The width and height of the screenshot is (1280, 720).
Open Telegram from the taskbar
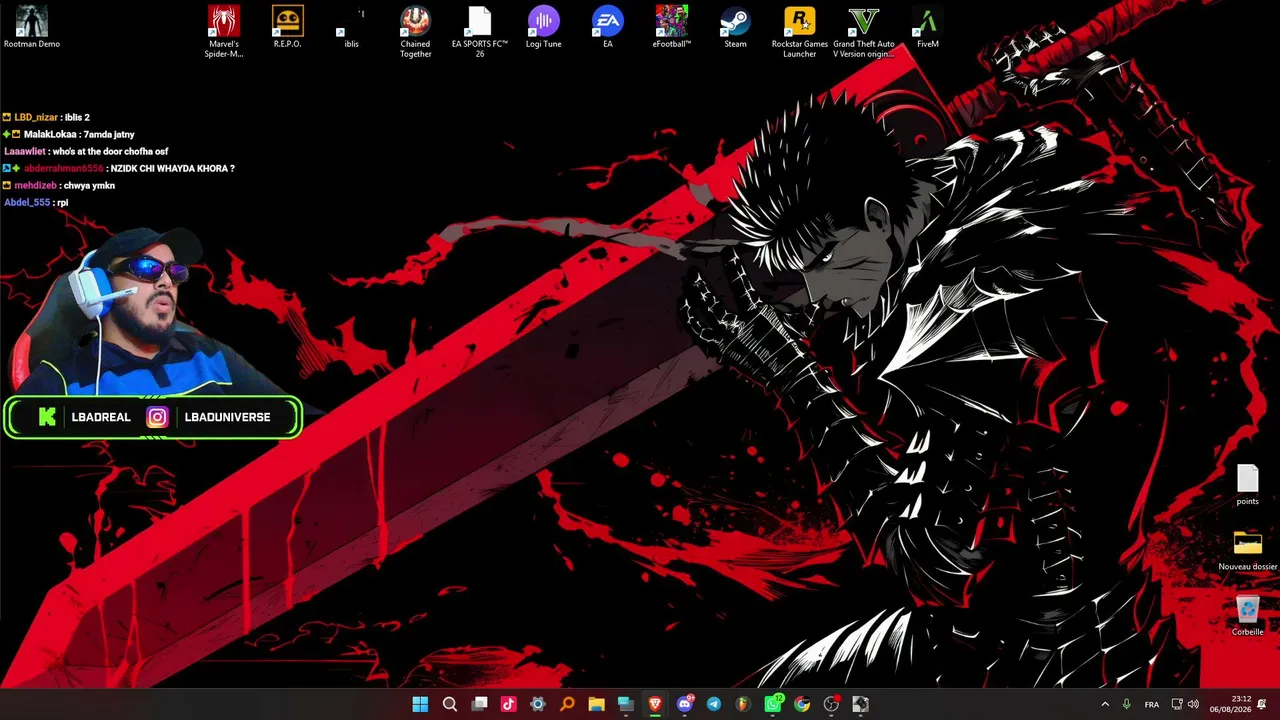pos(713,704)
